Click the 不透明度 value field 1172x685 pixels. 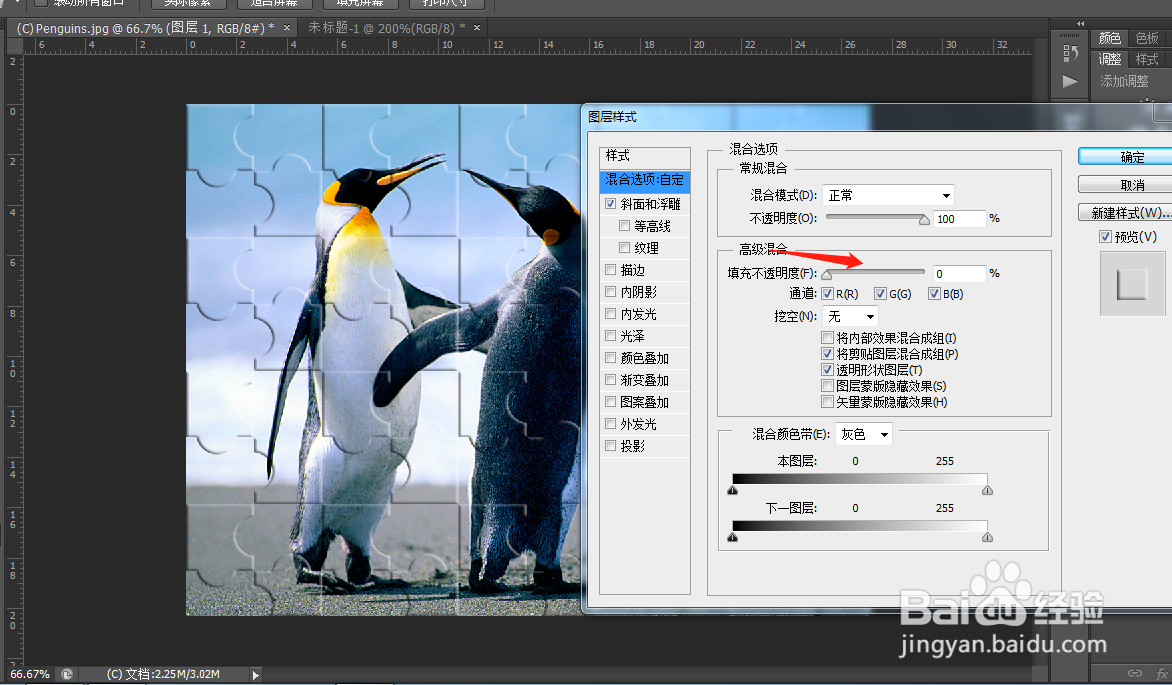[960, 218]
